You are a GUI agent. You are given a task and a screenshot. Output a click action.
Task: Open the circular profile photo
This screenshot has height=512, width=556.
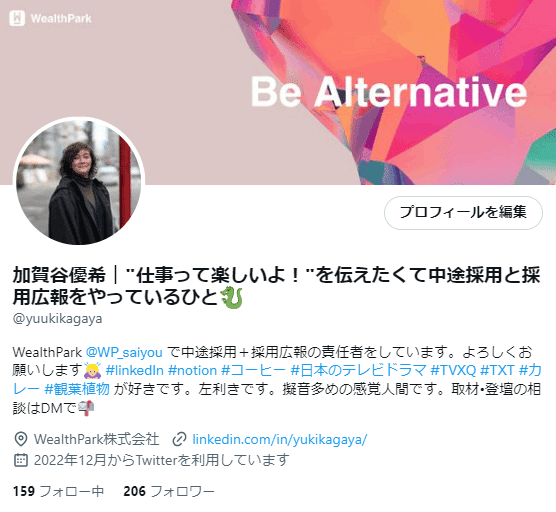pyautogui.click(x=79, y=182)
